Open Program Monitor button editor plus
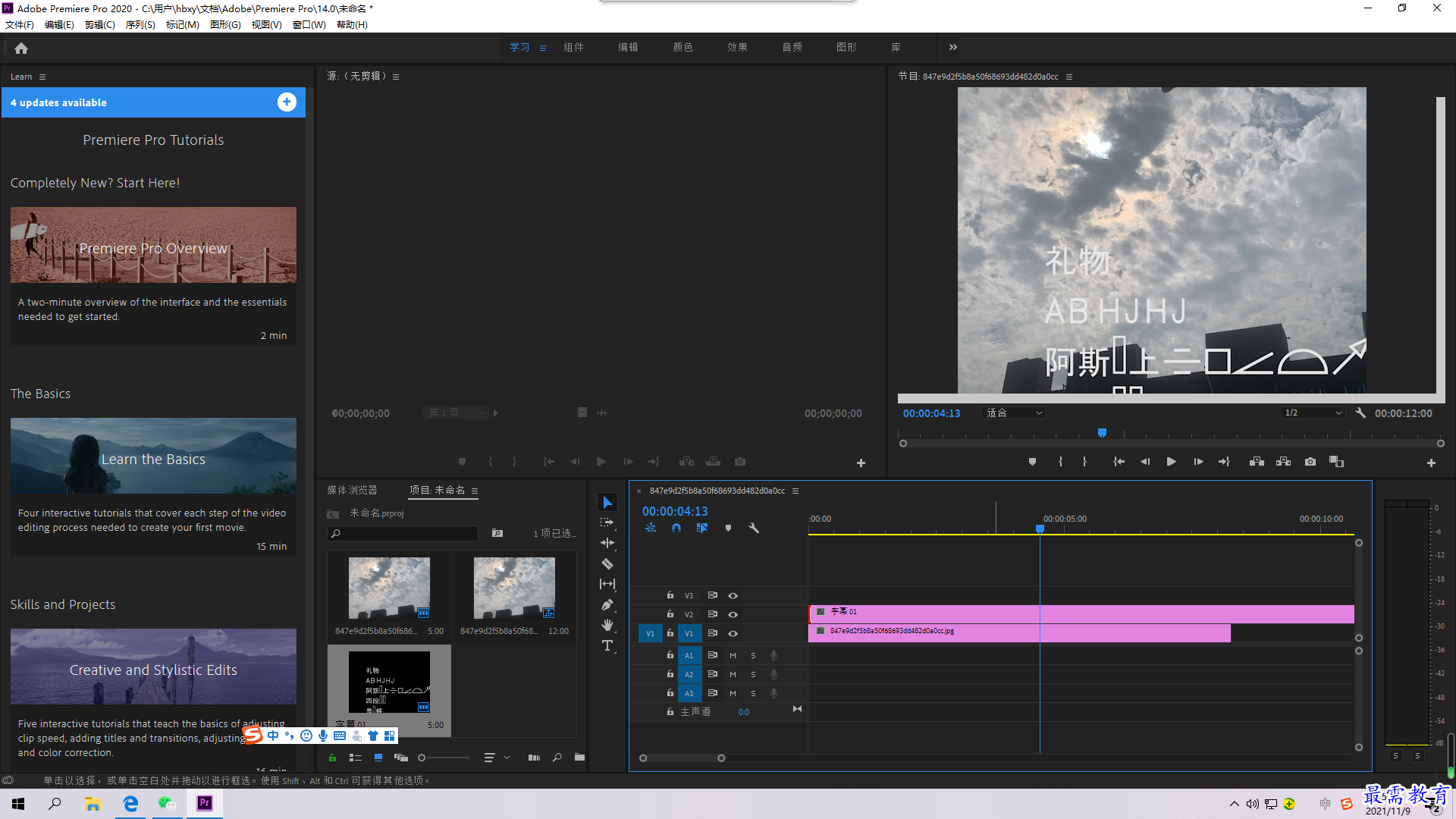The image size is (1456, 819). click(x=1431, y=463)
